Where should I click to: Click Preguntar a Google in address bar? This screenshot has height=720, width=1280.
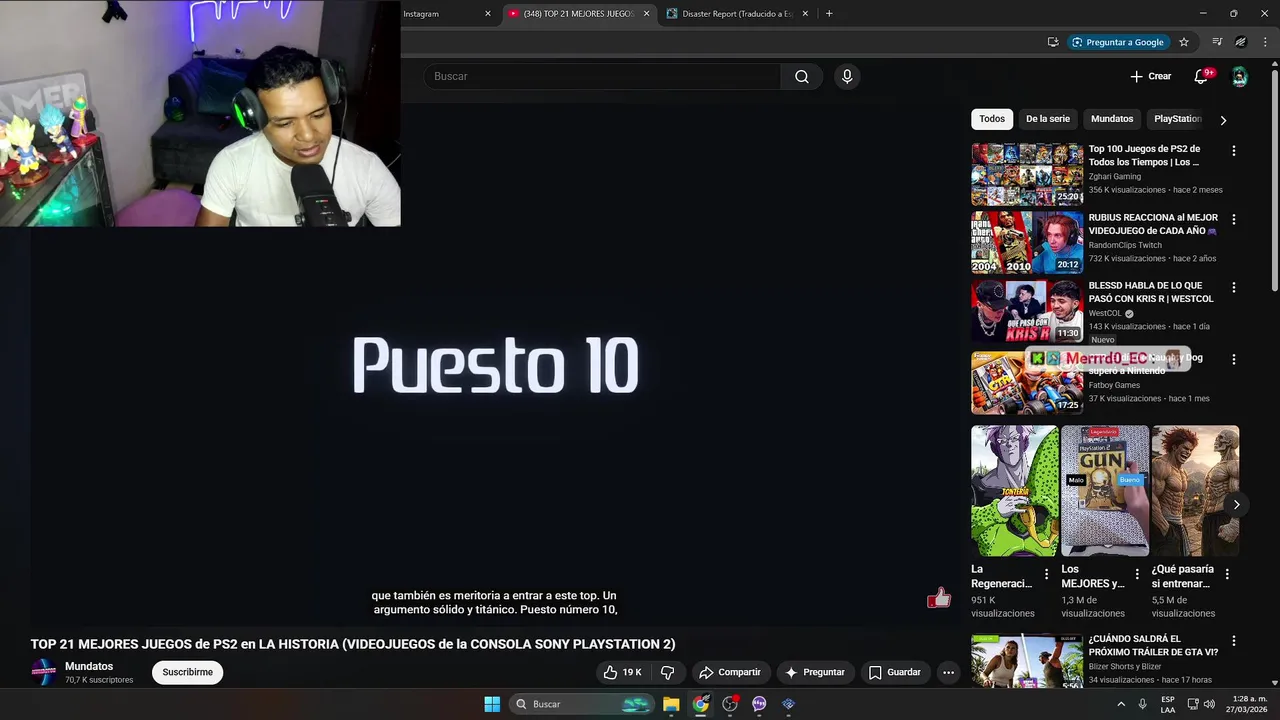click(x=1117, y=42)
